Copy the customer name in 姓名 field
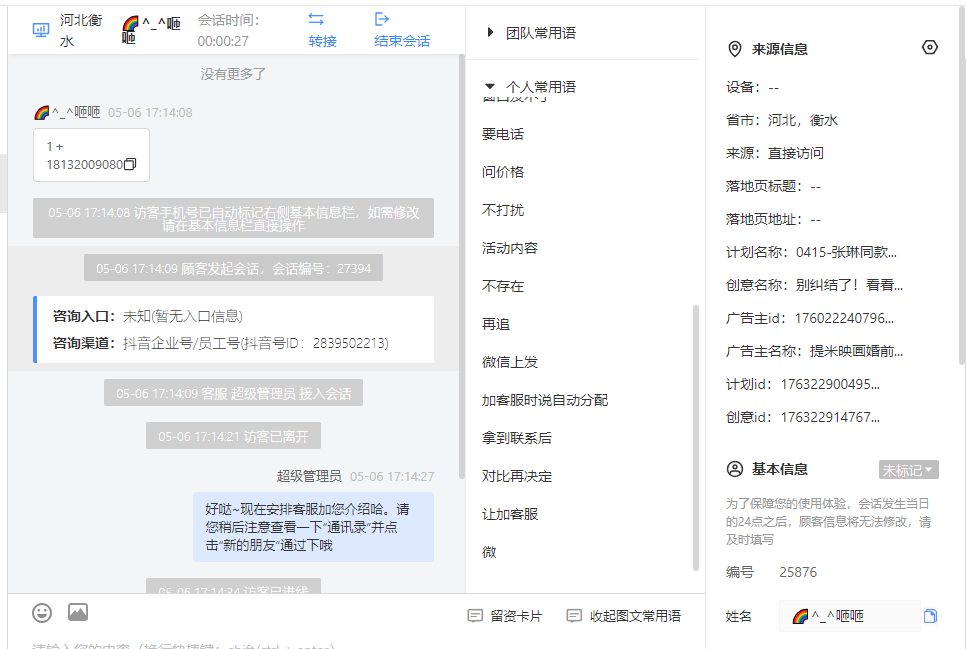Viewport: 966px width, 649px height. point(930,616)
